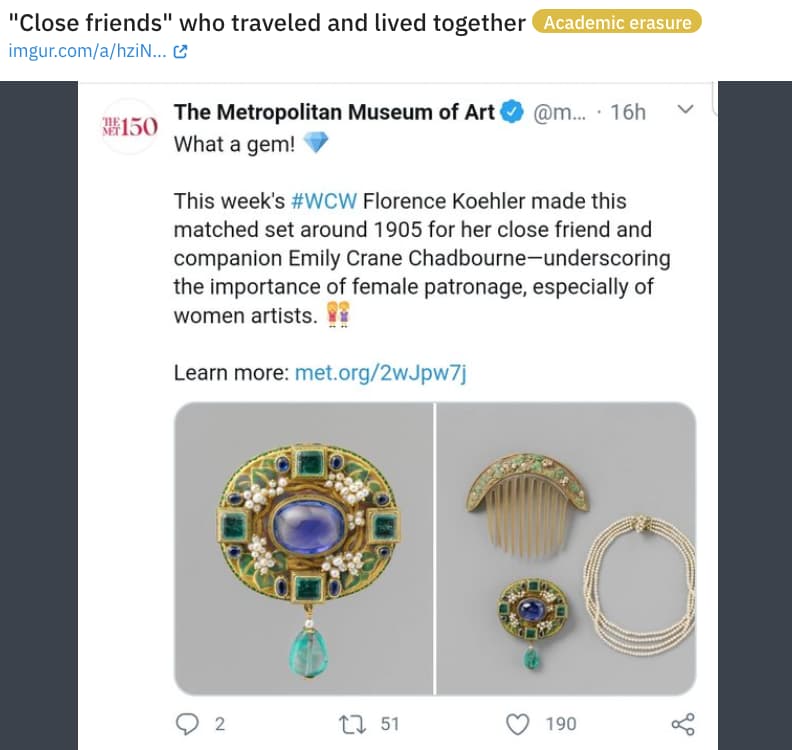Click the 51 retweet count
This screenshot has width=792, height=750.
pos(389,724)
